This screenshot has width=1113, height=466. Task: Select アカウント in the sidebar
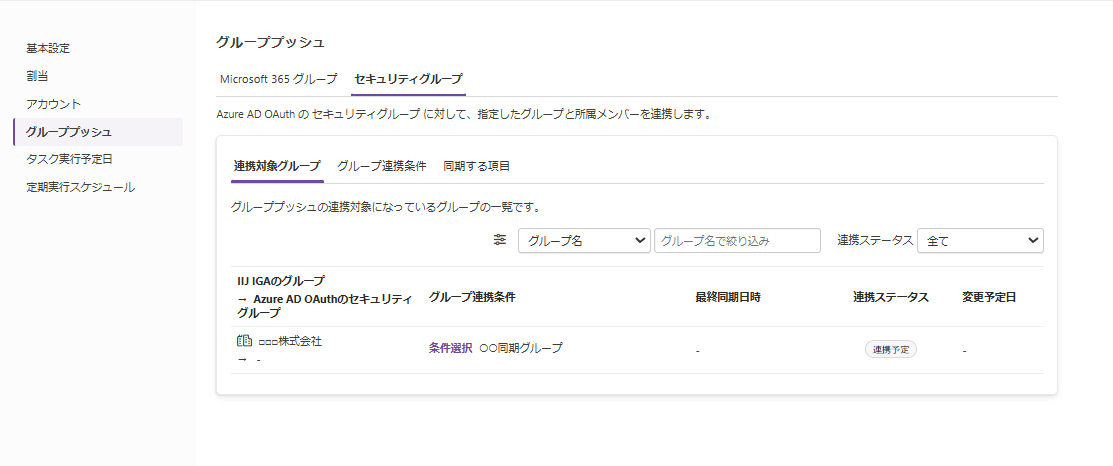coord(54,104)
